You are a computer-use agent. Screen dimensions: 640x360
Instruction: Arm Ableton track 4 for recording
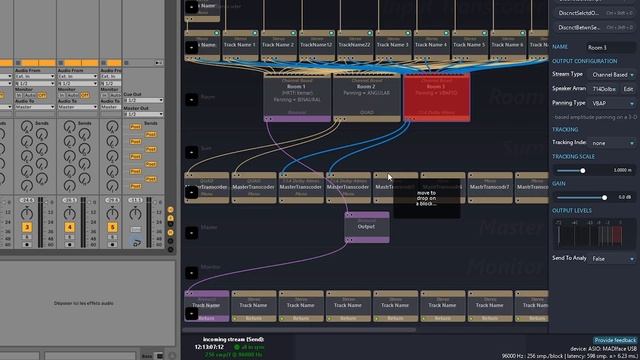(x=69, y=244)
